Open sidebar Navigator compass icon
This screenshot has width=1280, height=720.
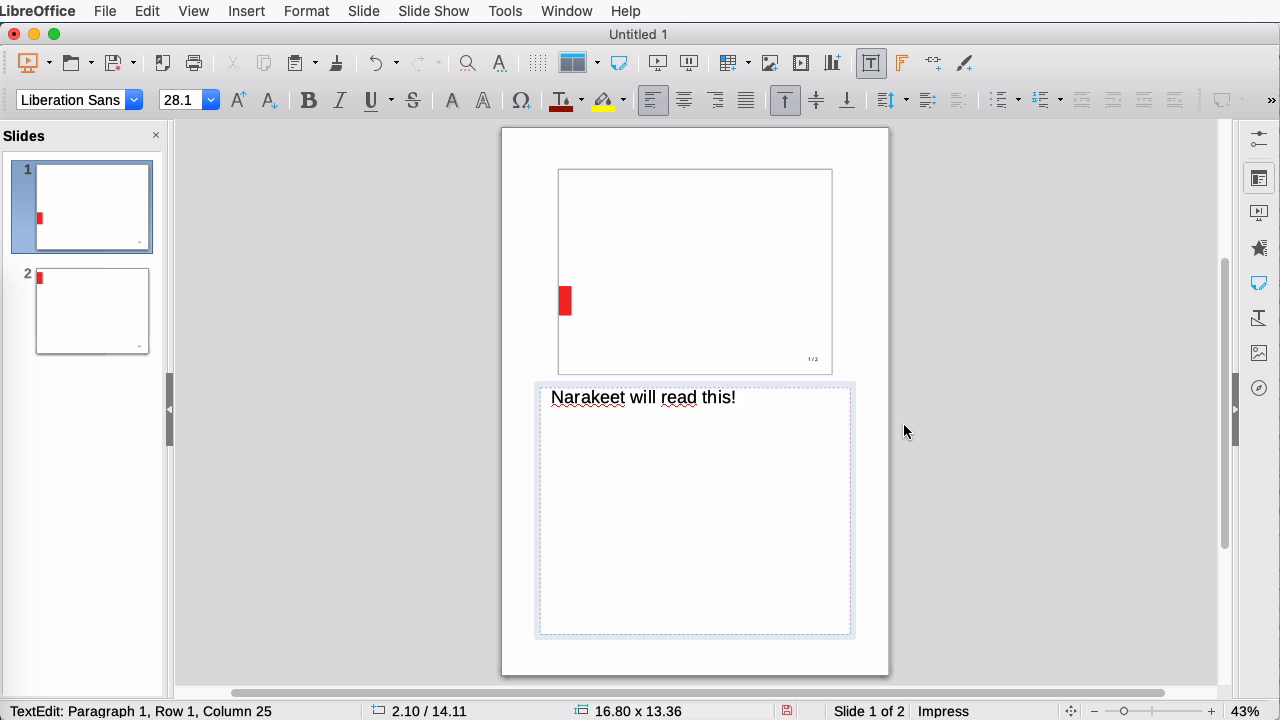pos(1259,388)
